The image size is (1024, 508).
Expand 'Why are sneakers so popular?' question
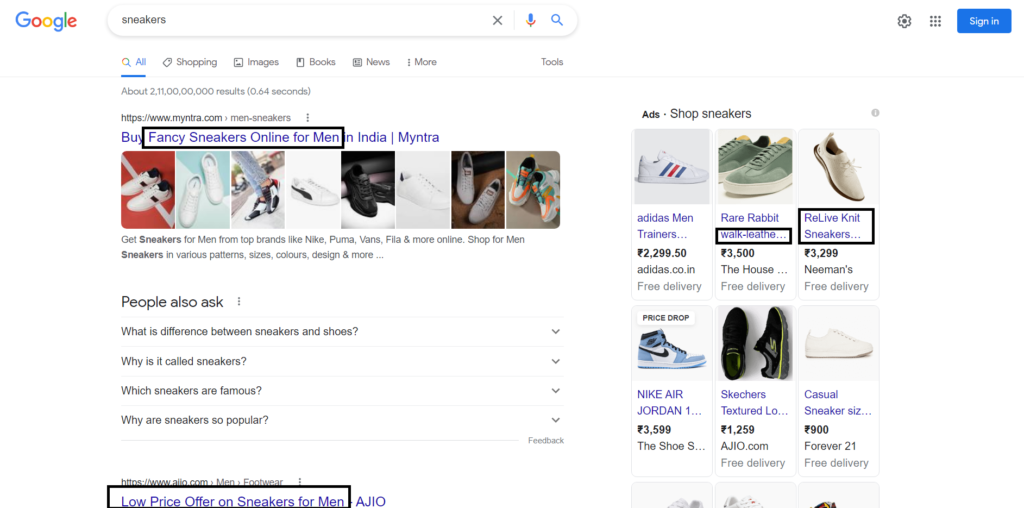tap(342, 421)
